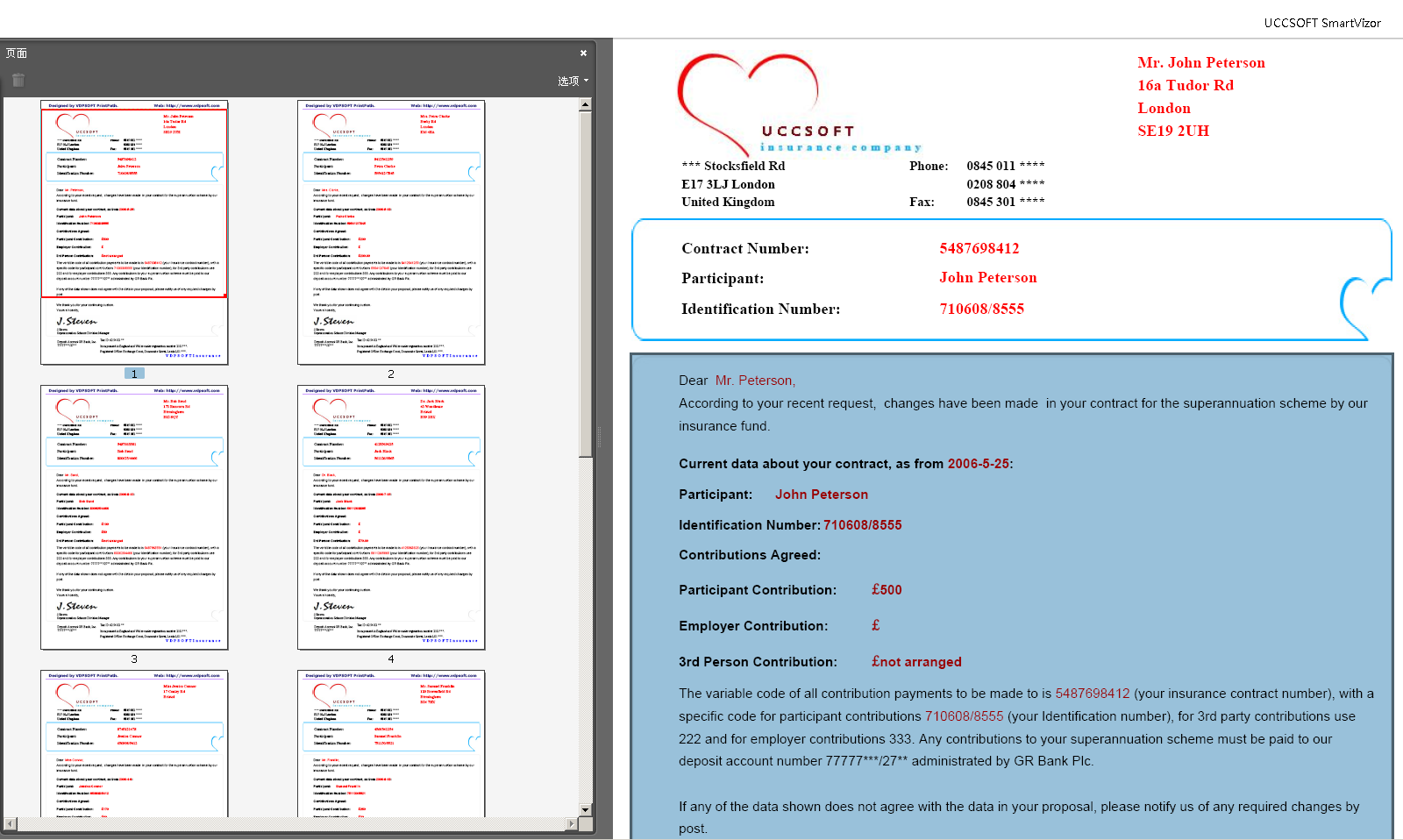
Task: Click the thumbnail panel scroll-down arrow
Action: click(585, 809)
